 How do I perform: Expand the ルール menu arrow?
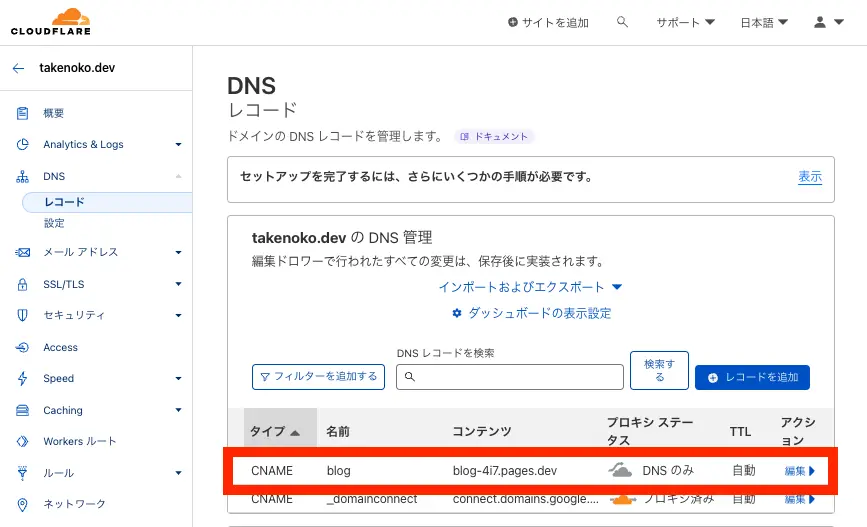pyautogui.click(x=178, y=473)
